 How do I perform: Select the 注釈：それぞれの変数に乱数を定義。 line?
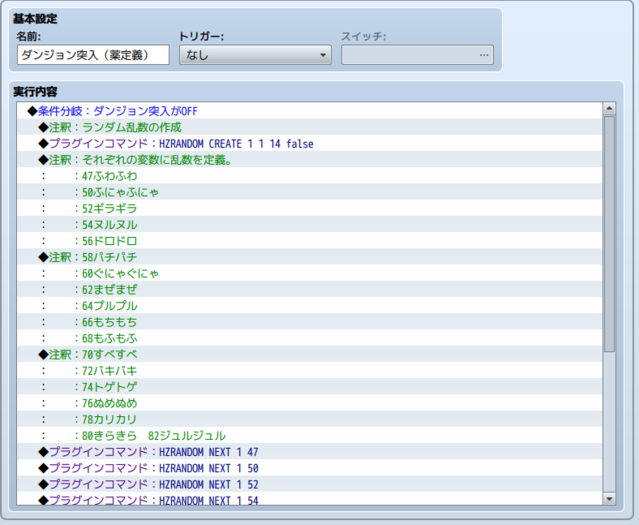click(x=309, y=160)
